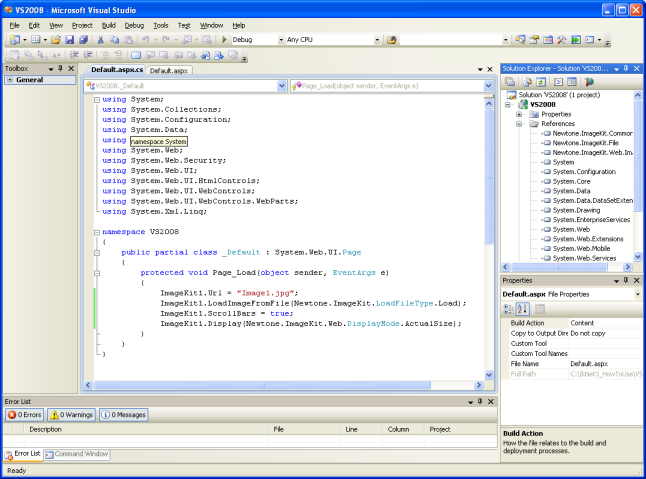Toggle Alphabetical sort in Properties panel

pos(522,308)
